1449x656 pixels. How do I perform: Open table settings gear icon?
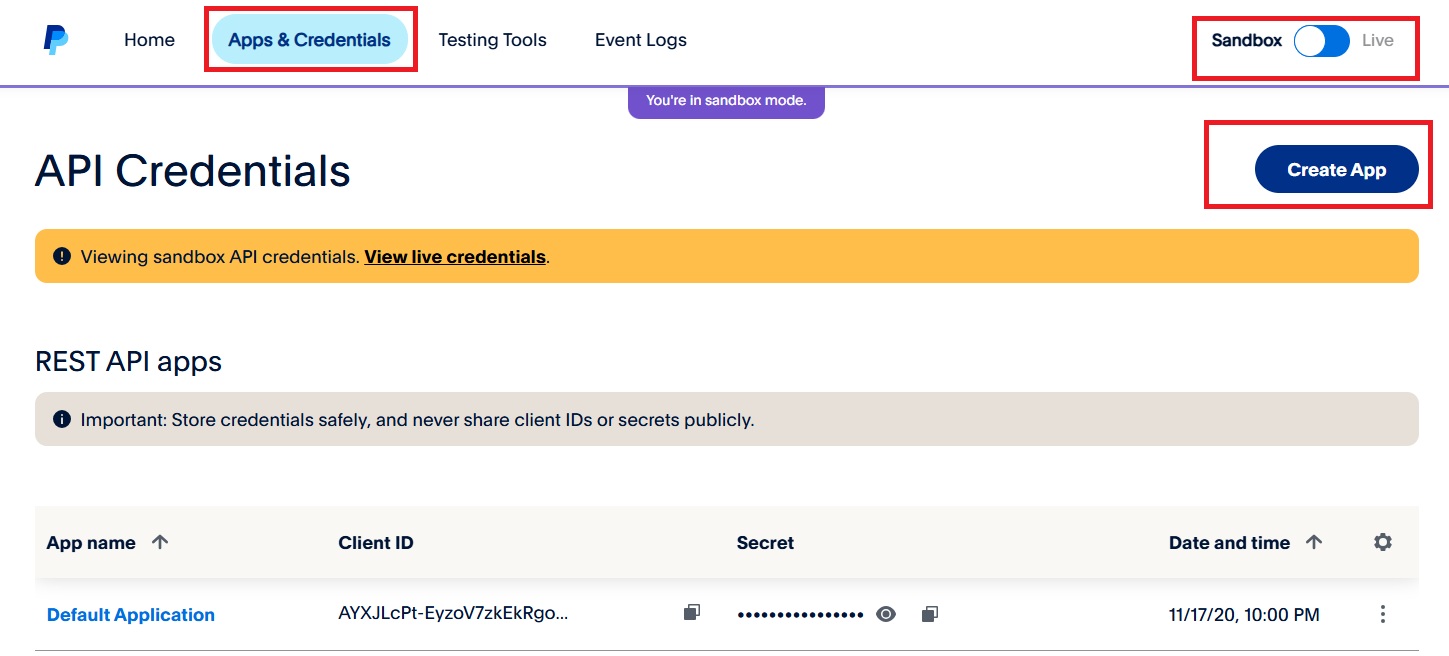point(1383,542)
